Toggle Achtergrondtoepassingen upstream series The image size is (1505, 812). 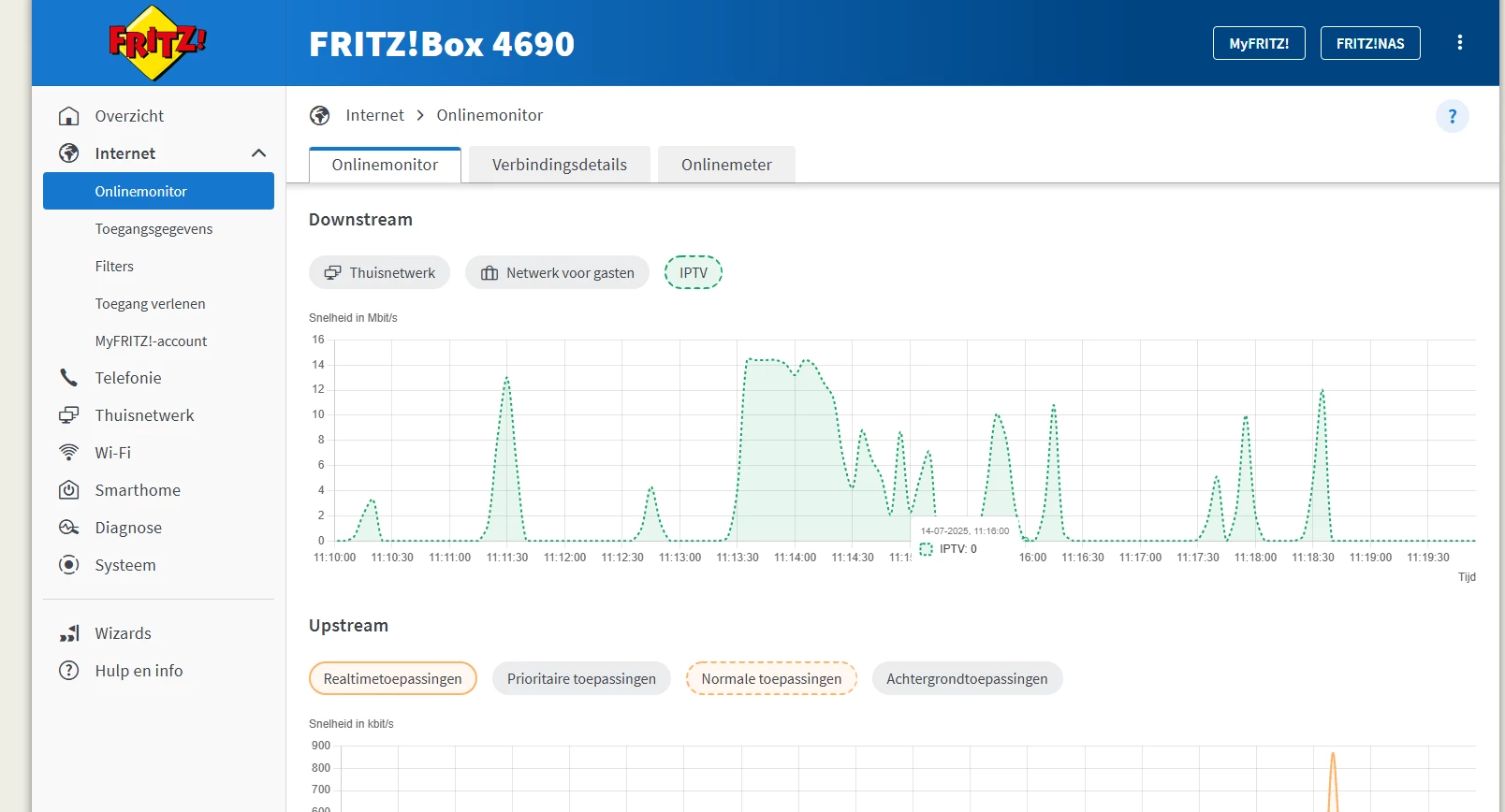click(x=967, y=678)
